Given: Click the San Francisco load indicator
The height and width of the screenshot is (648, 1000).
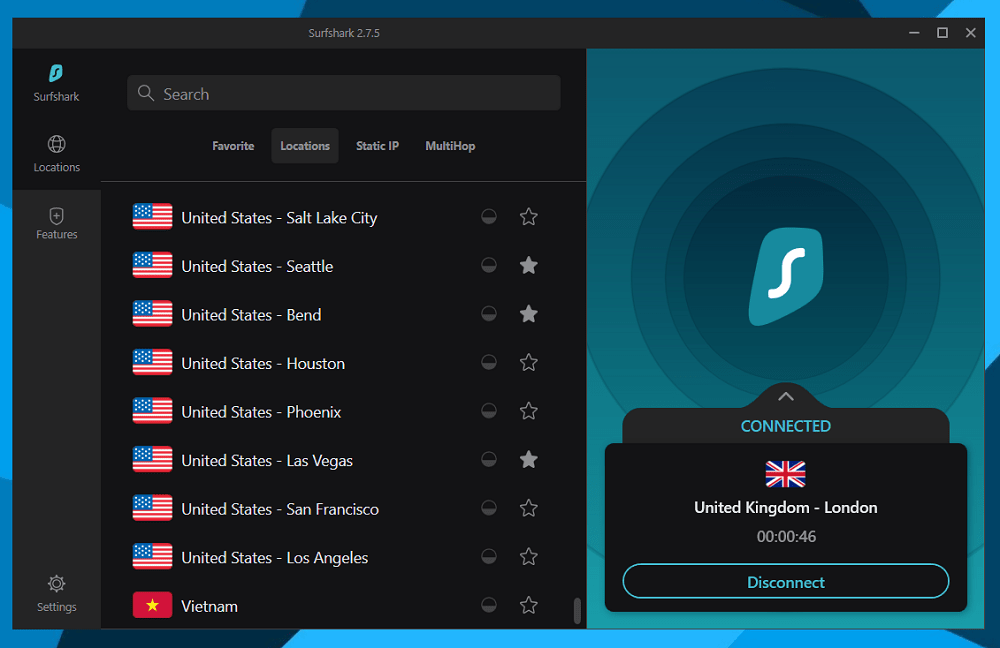Looking at the screenshot, I should [x=489, y=508].
